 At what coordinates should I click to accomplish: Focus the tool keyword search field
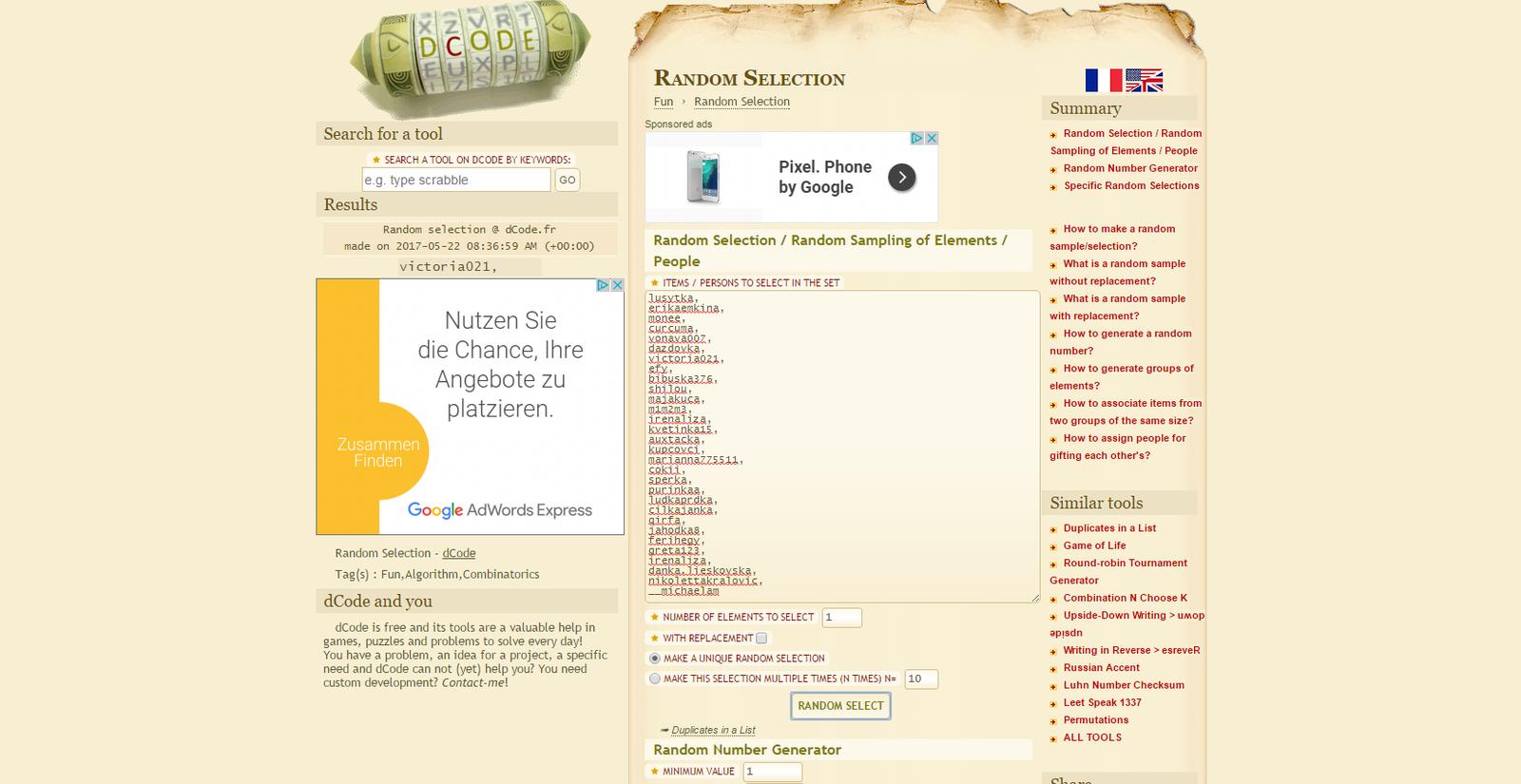point(455,180)
